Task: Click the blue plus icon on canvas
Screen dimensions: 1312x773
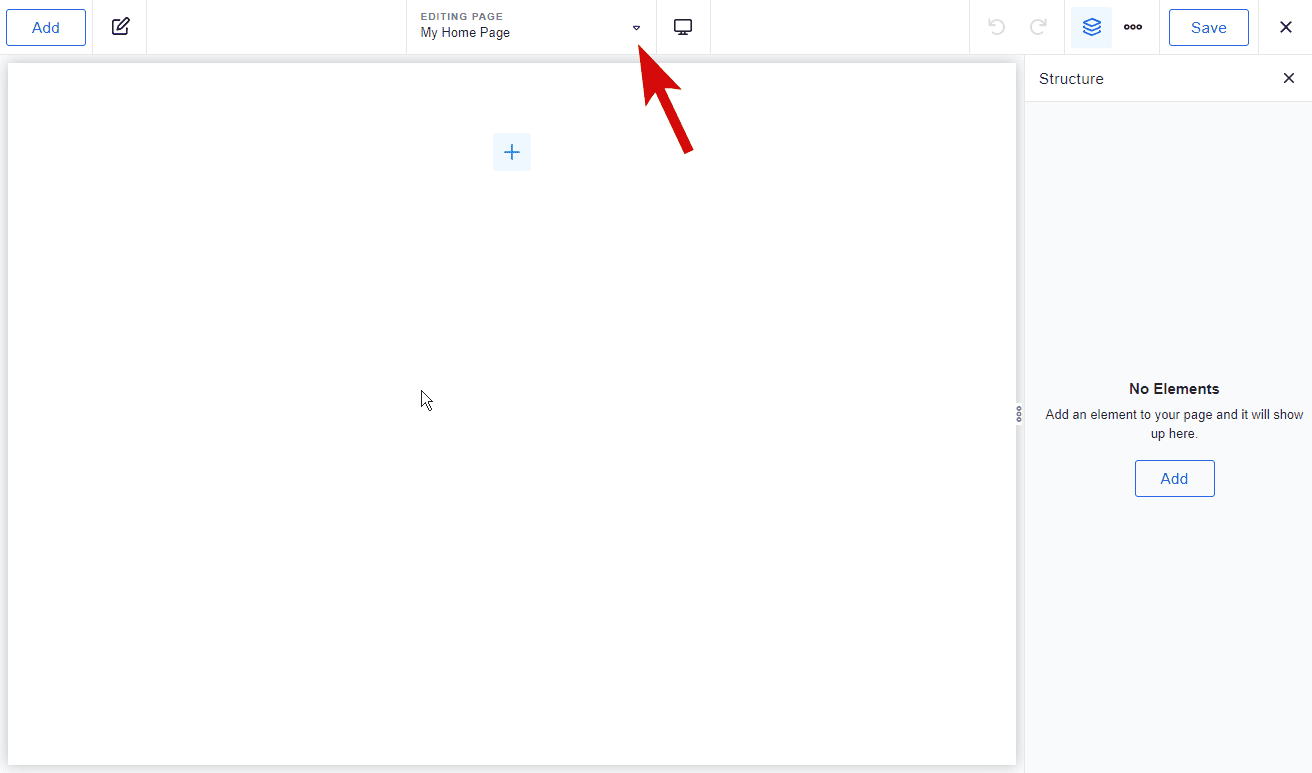Action: pos(512,152)
